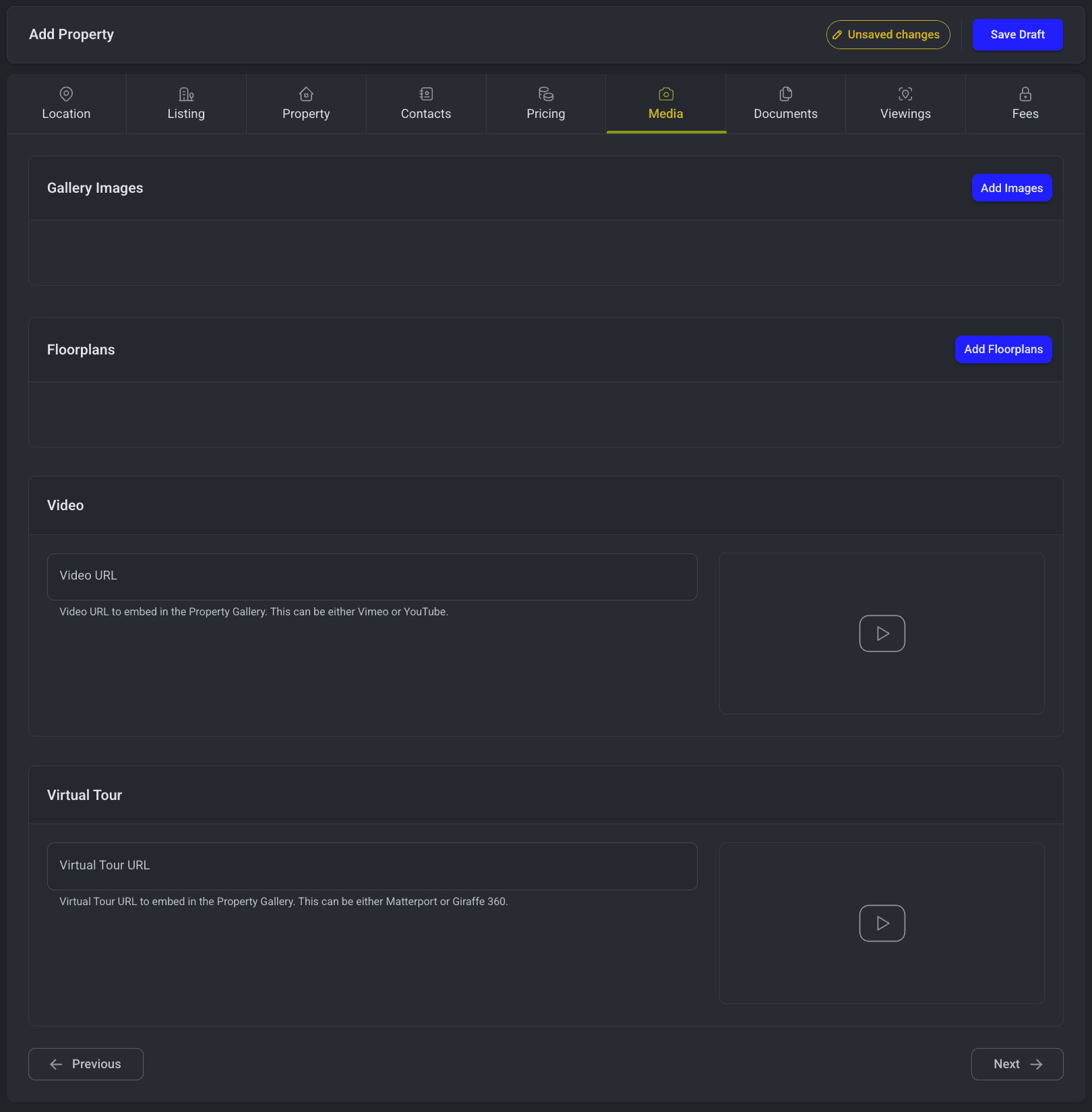Click the Video section heading

click(x=65, y=505)
